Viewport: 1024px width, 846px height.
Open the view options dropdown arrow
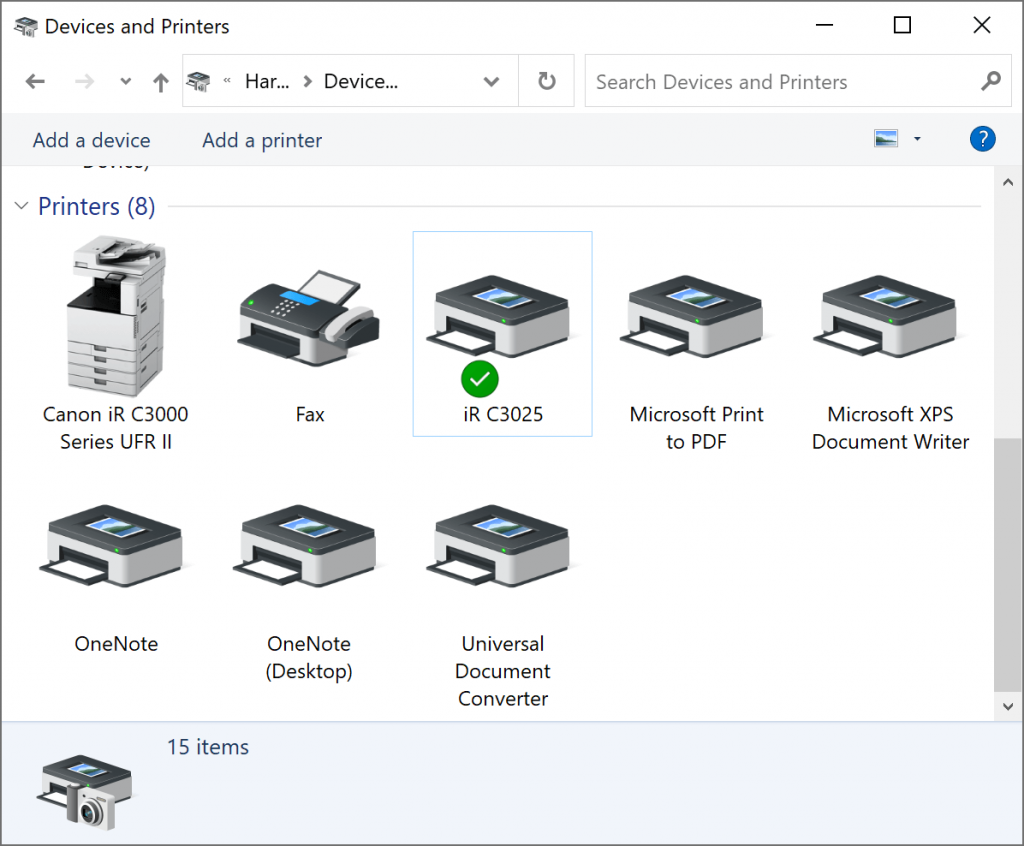tap(917, 138)
